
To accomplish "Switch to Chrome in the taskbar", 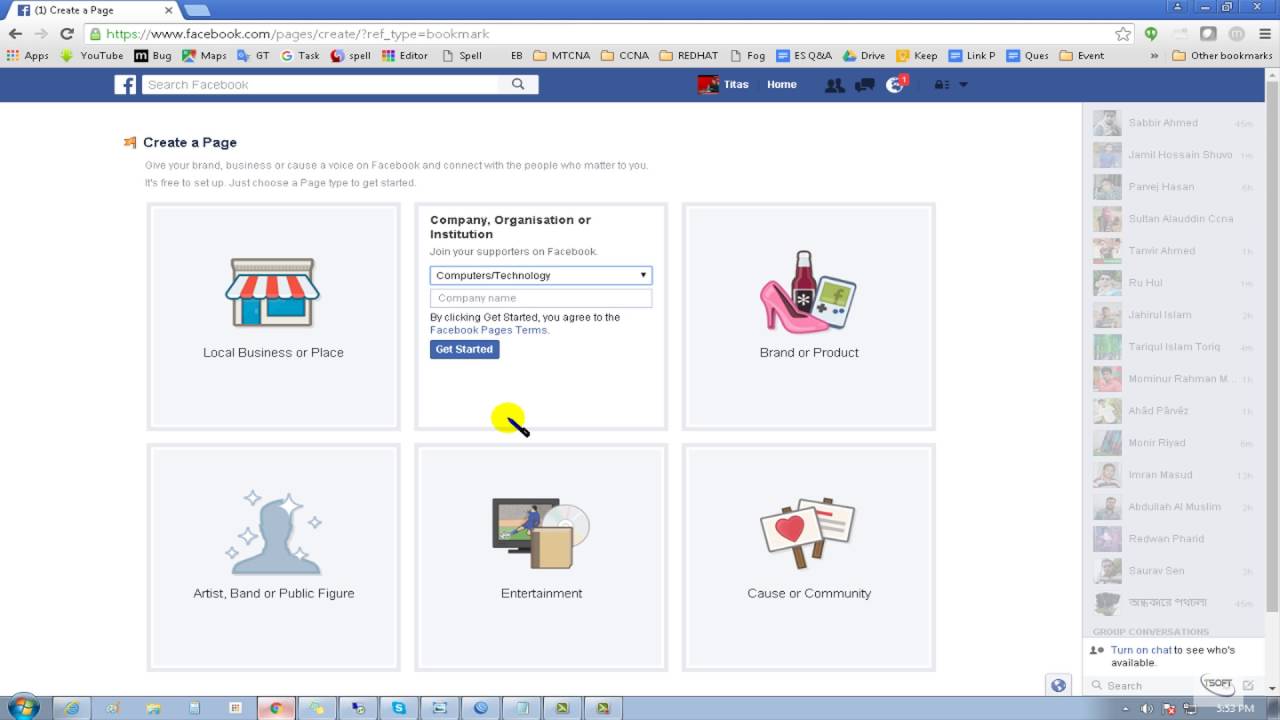I will 276,708.
